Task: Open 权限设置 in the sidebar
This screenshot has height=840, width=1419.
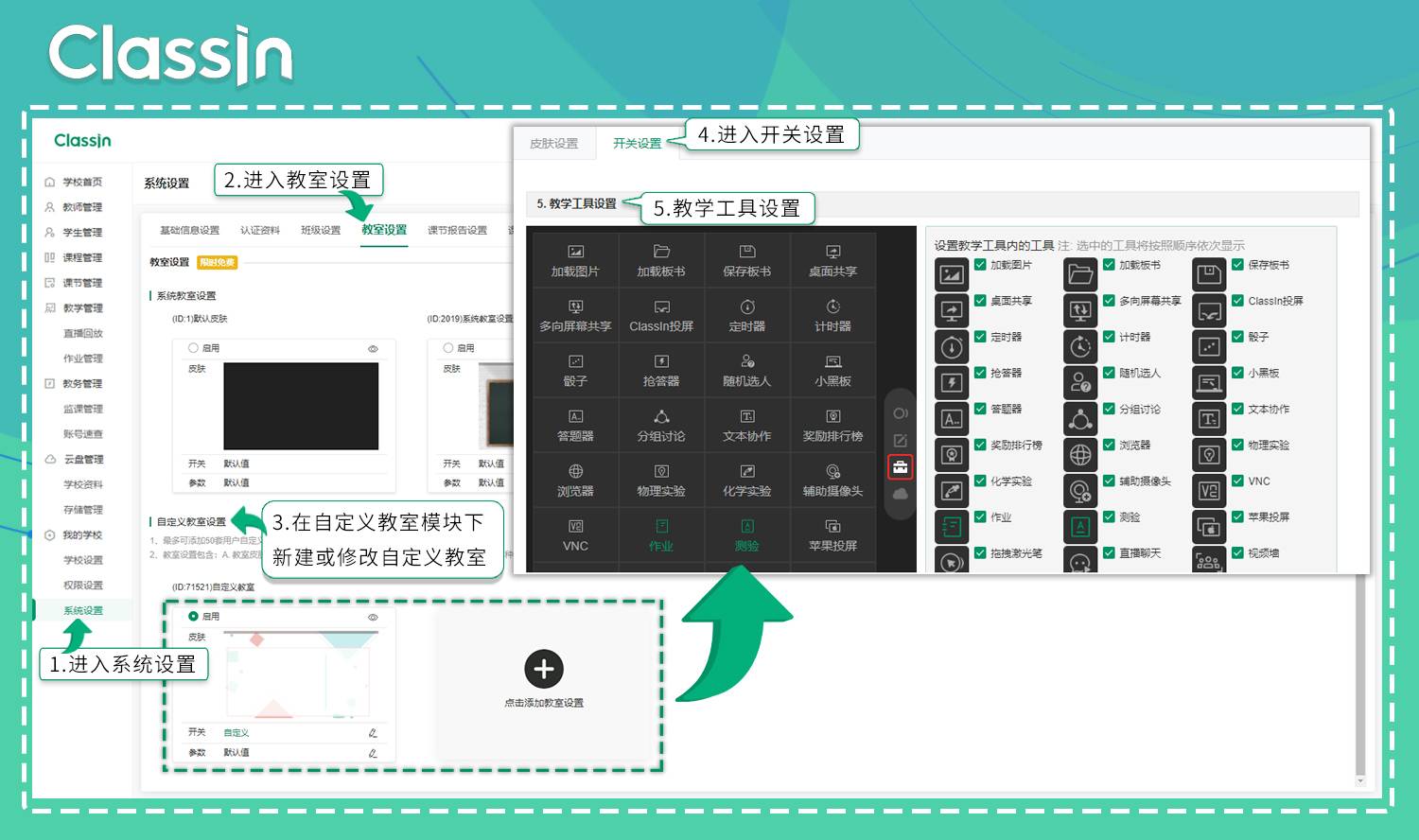Action: click(x=83, y=585)
